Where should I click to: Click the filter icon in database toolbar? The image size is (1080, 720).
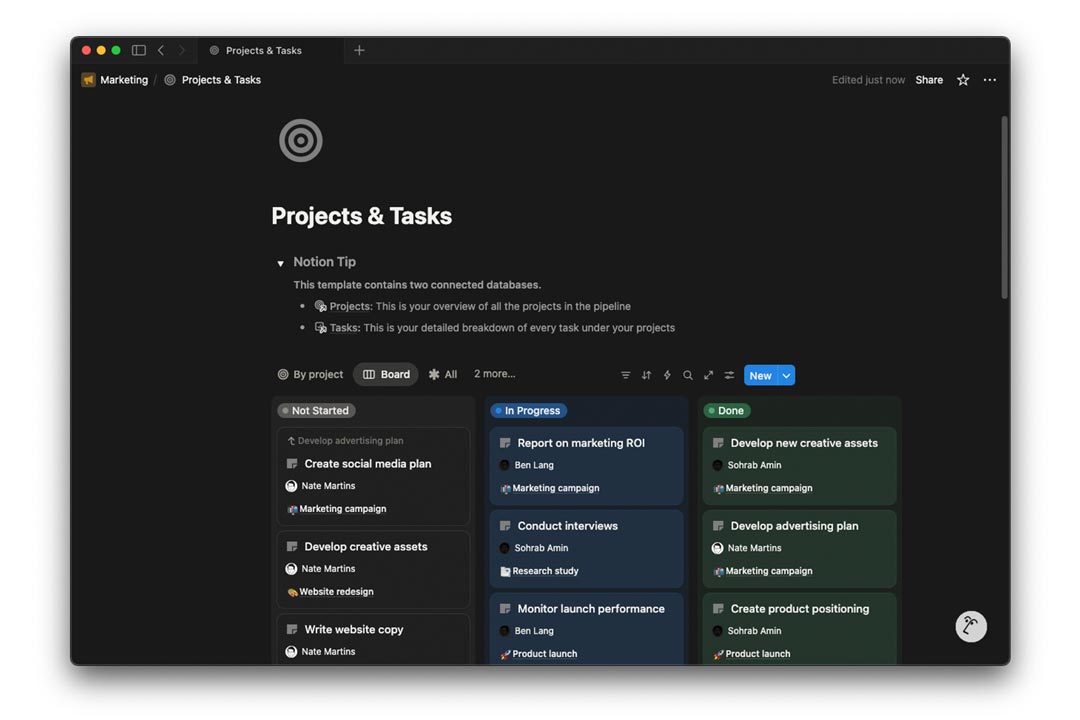tap(625, 375)
